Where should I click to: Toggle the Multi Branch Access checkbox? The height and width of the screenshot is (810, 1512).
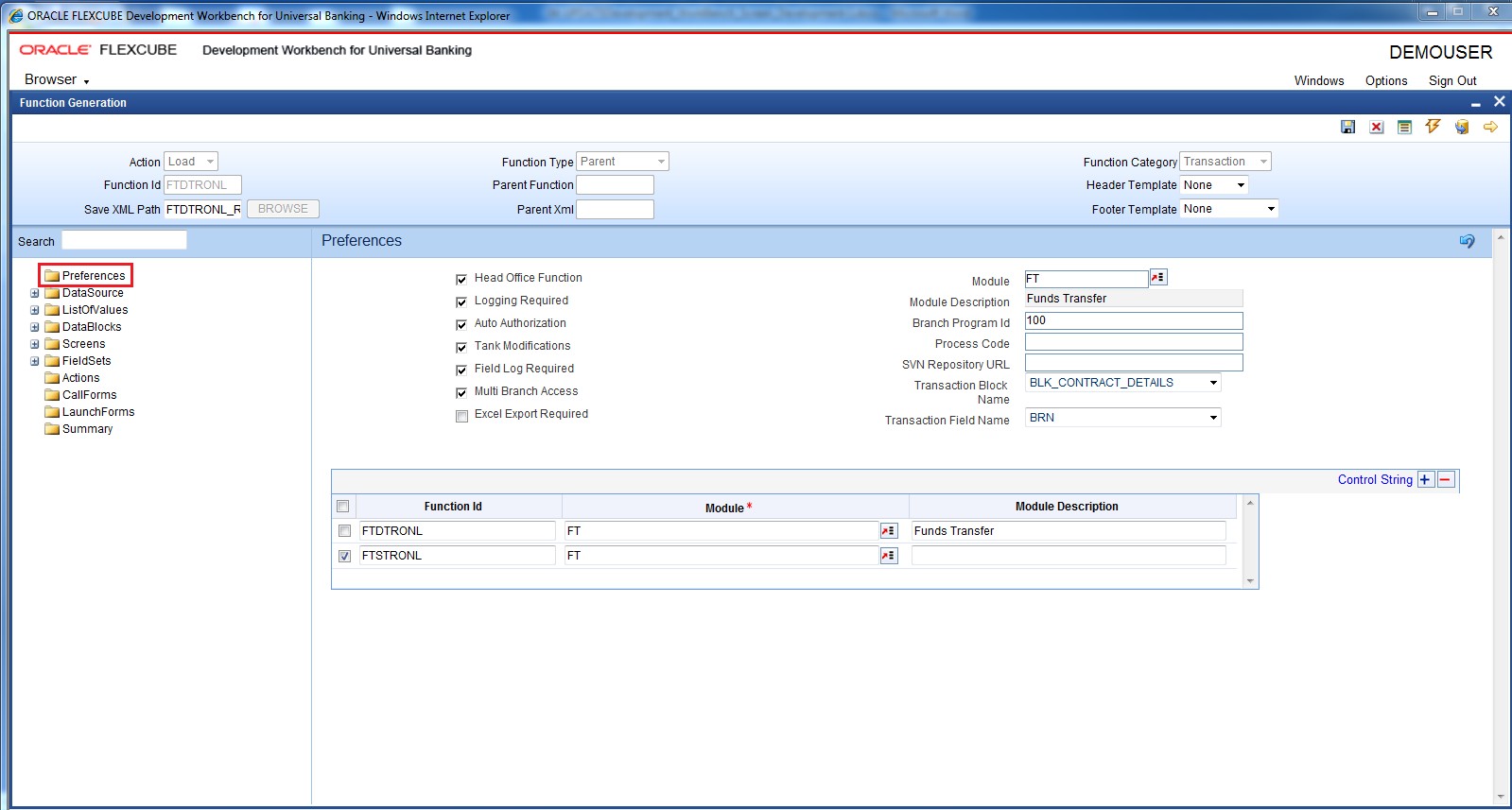click(461, 392)
